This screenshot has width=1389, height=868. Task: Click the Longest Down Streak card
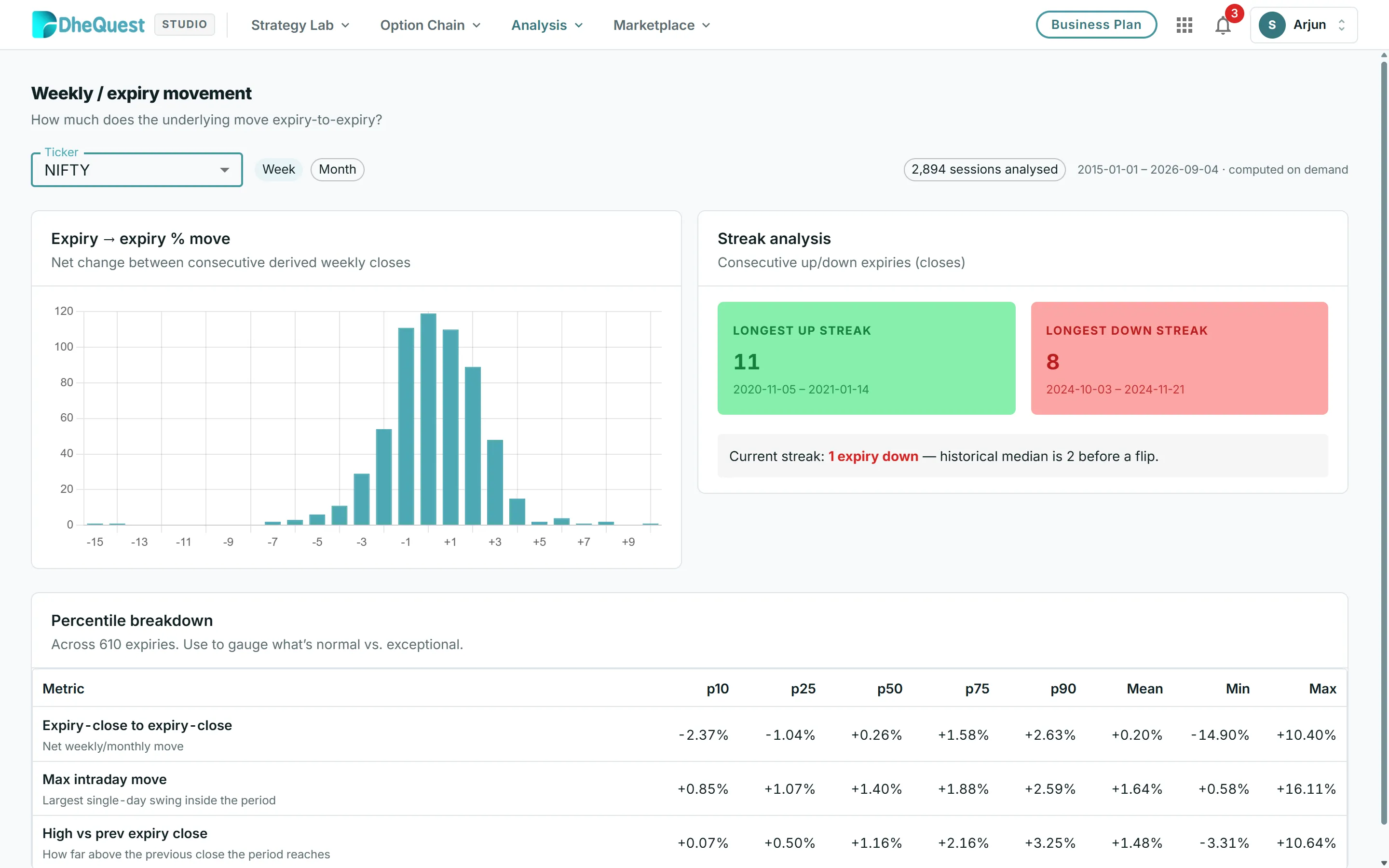click(1179, 358)
